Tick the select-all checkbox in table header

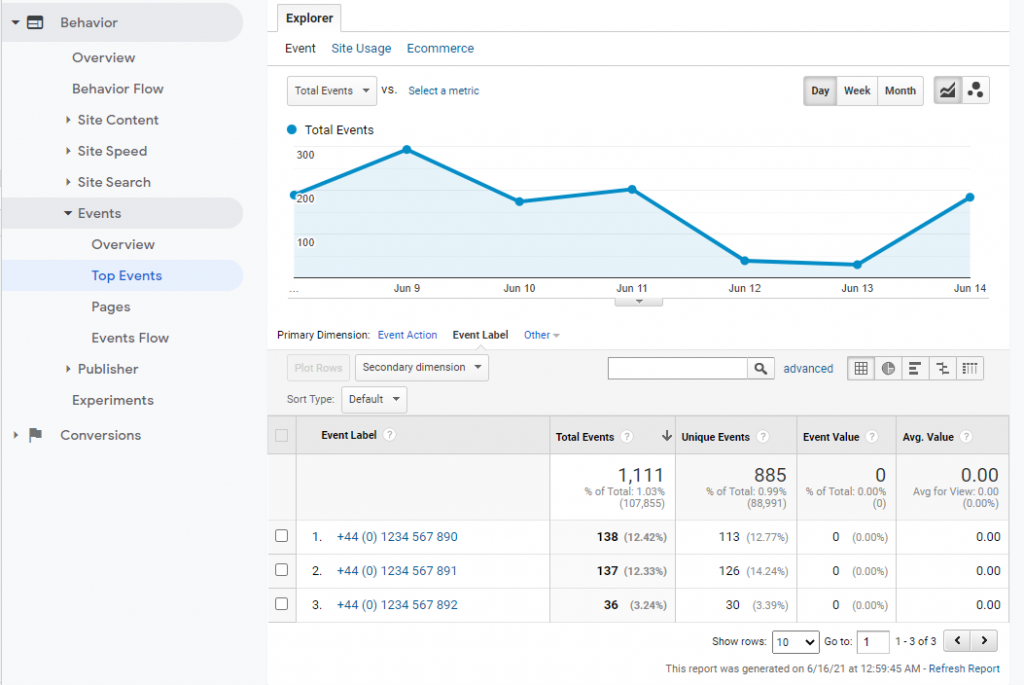(x=282, y=435)
